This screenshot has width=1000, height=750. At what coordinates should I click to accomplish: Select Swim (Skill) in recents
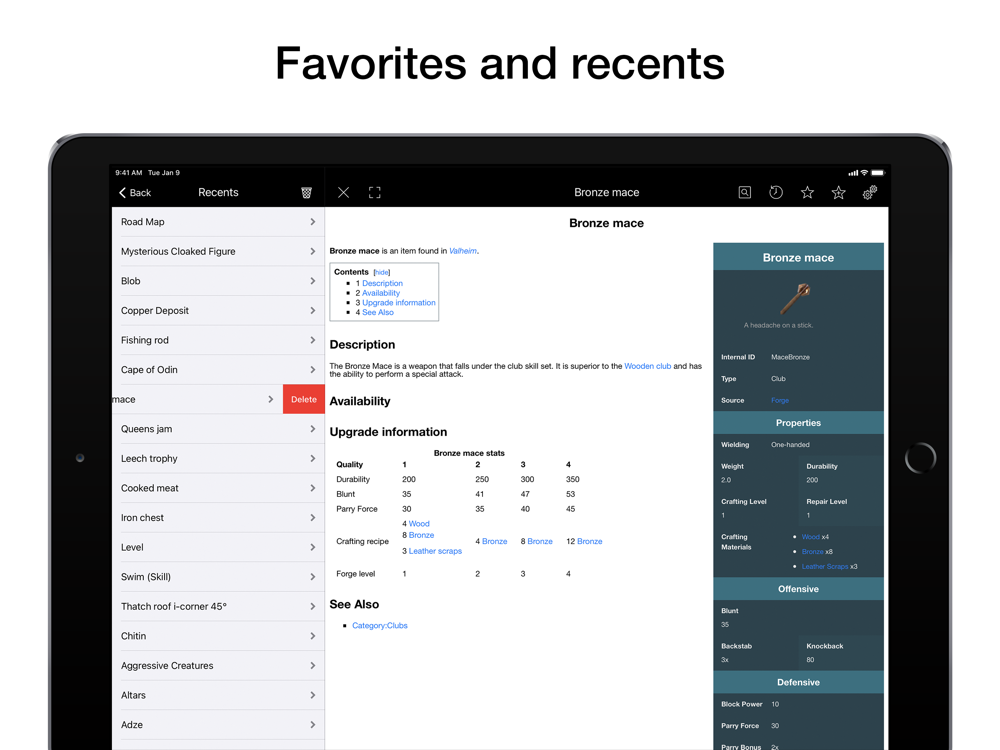coord(218,577)
